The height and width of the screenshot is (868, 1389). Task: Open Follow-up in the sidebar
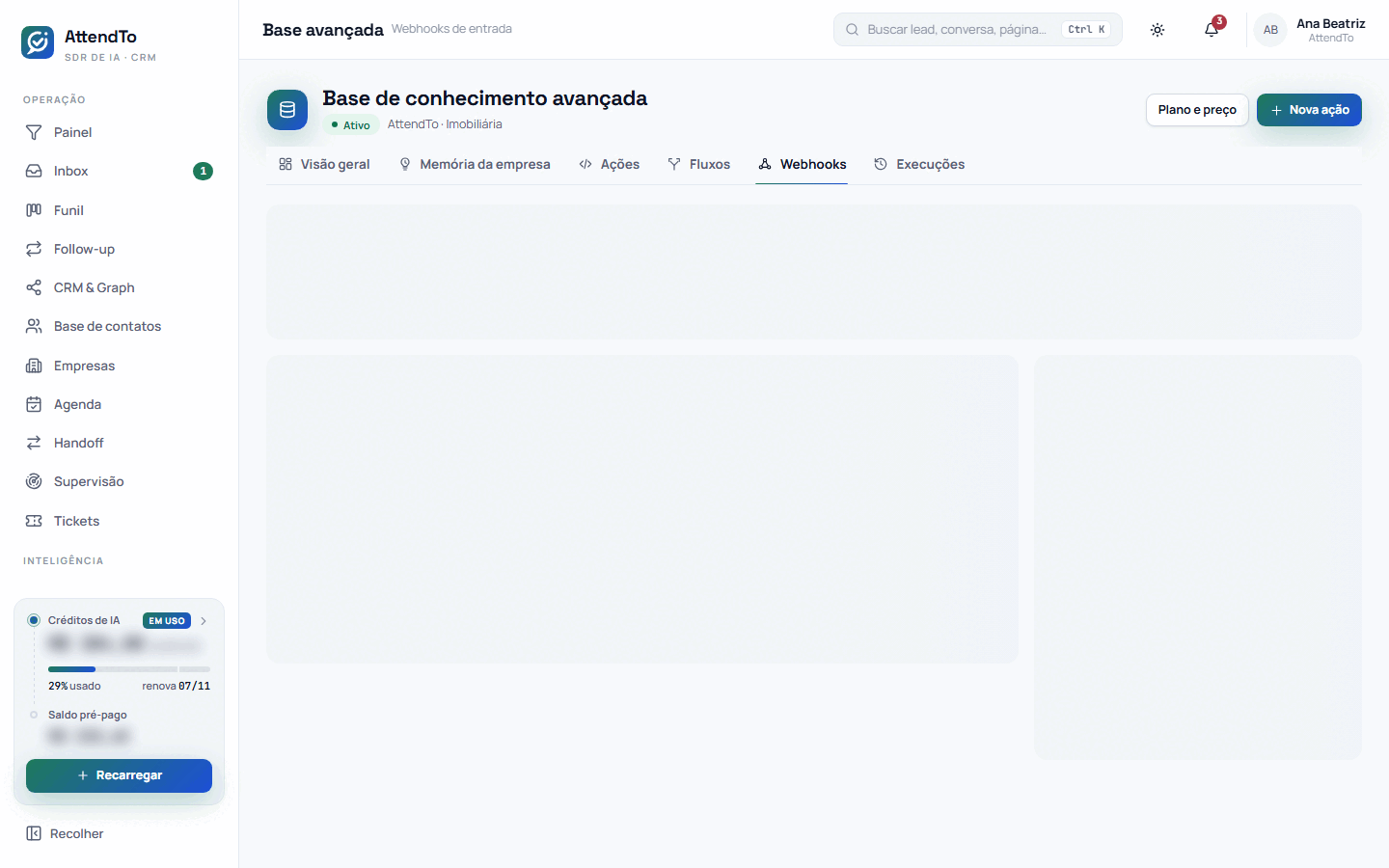tap(119, 249)
